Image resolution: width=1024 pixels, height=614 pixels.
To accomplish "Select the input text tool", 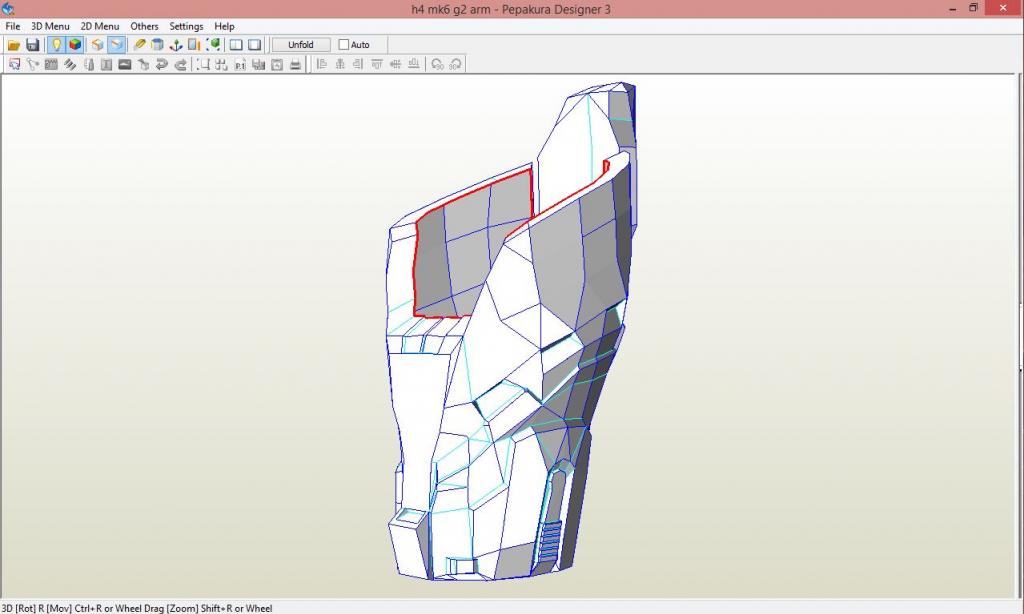I will coord(106,64).
